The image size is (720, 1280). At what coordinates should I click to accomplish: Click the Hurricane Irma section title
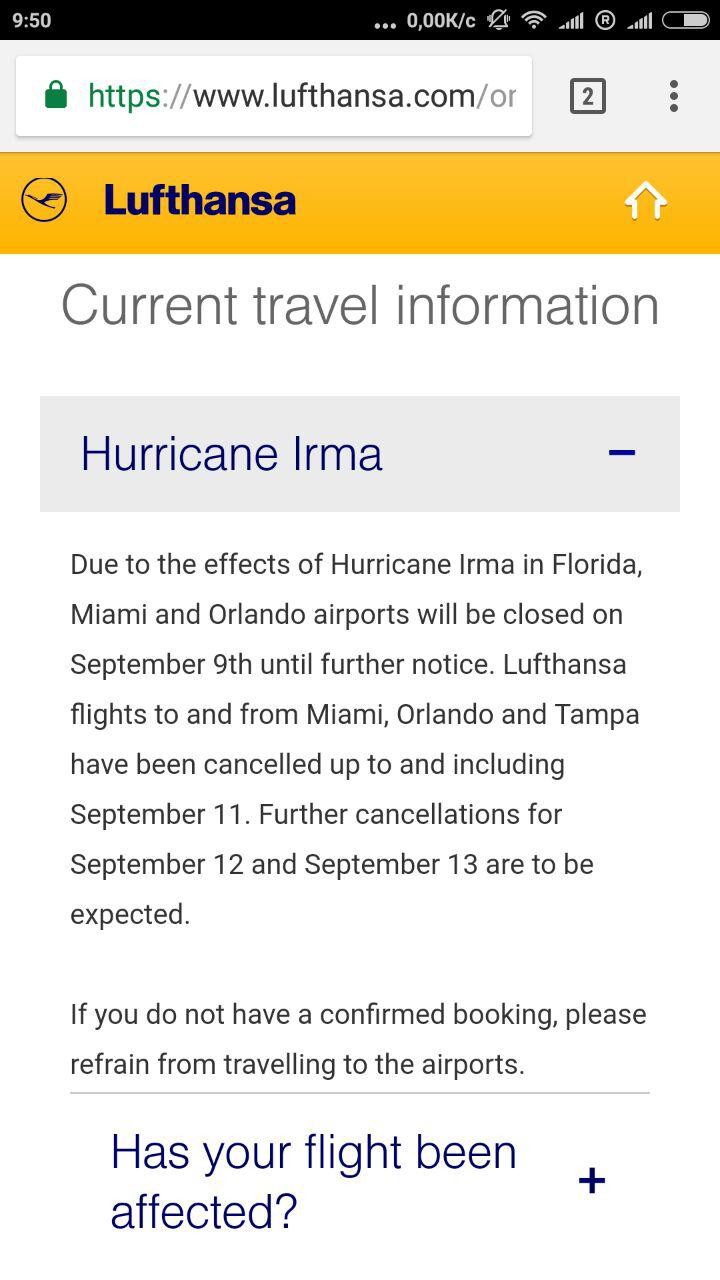coord(231,454)
